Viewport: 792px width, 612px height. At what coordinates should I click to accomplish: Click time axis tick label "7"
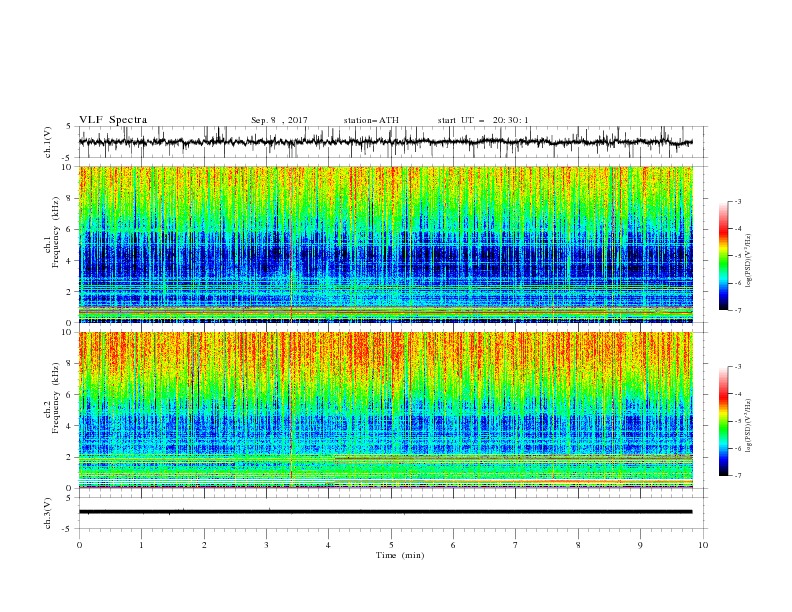tap(516, 545)
